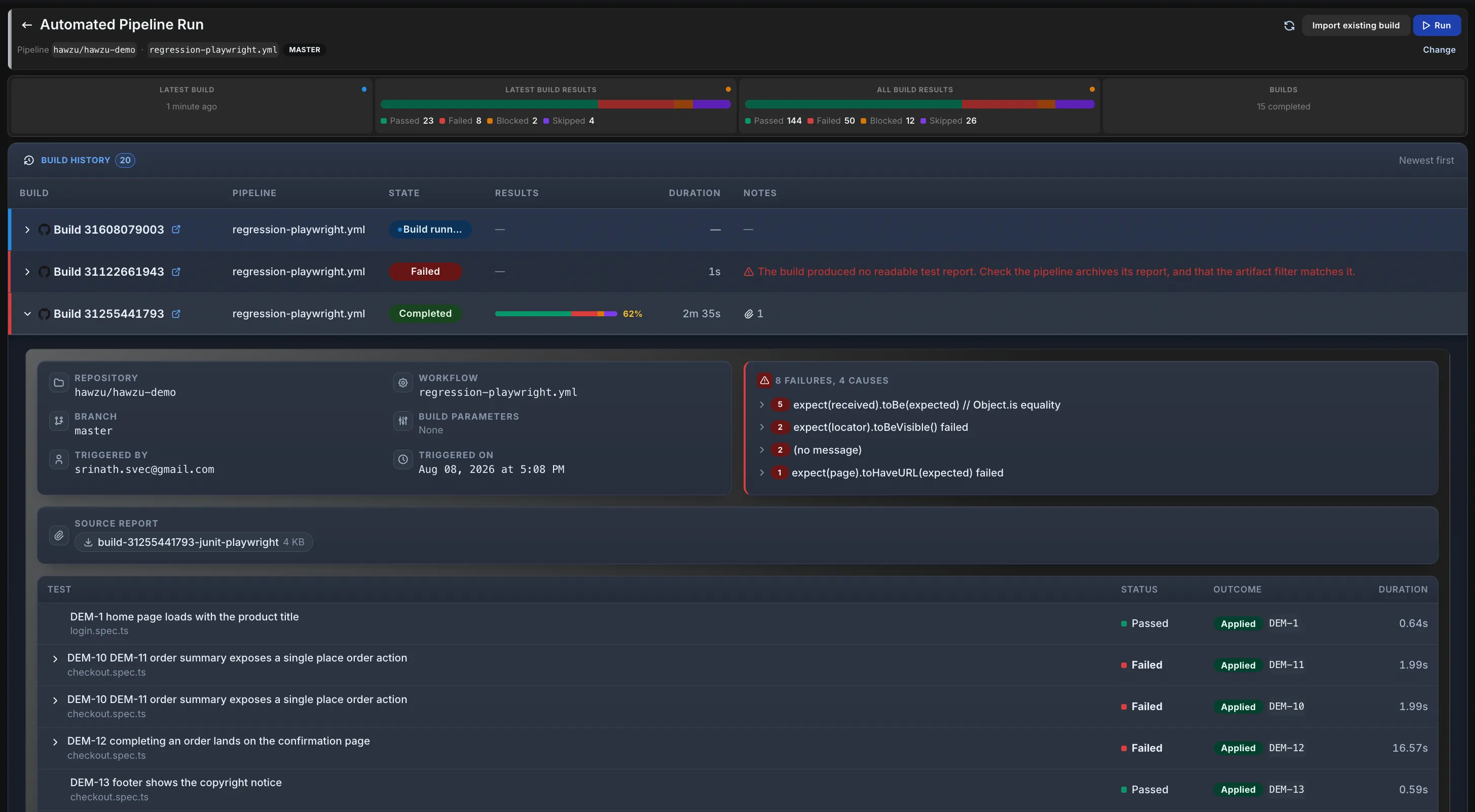Click the Change link under Run
Screen dimensions: 1475x812
click(x=1439, y=50)
